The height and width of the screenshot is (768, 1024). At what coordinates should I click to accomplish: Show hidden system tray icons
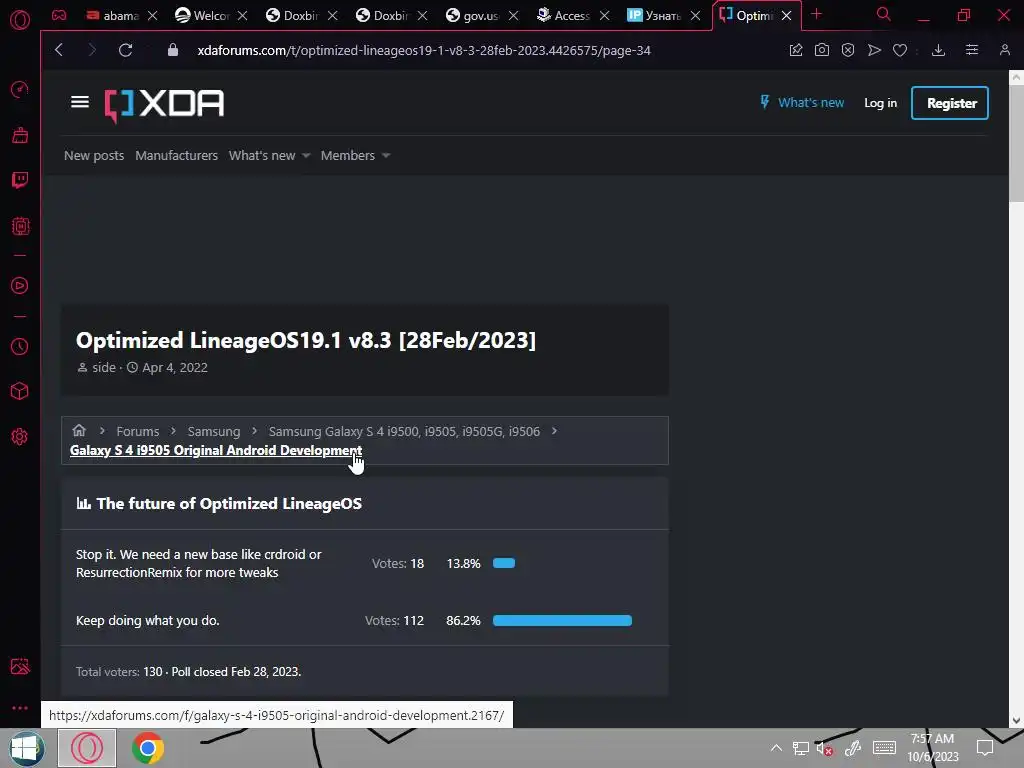pos(776,748)
